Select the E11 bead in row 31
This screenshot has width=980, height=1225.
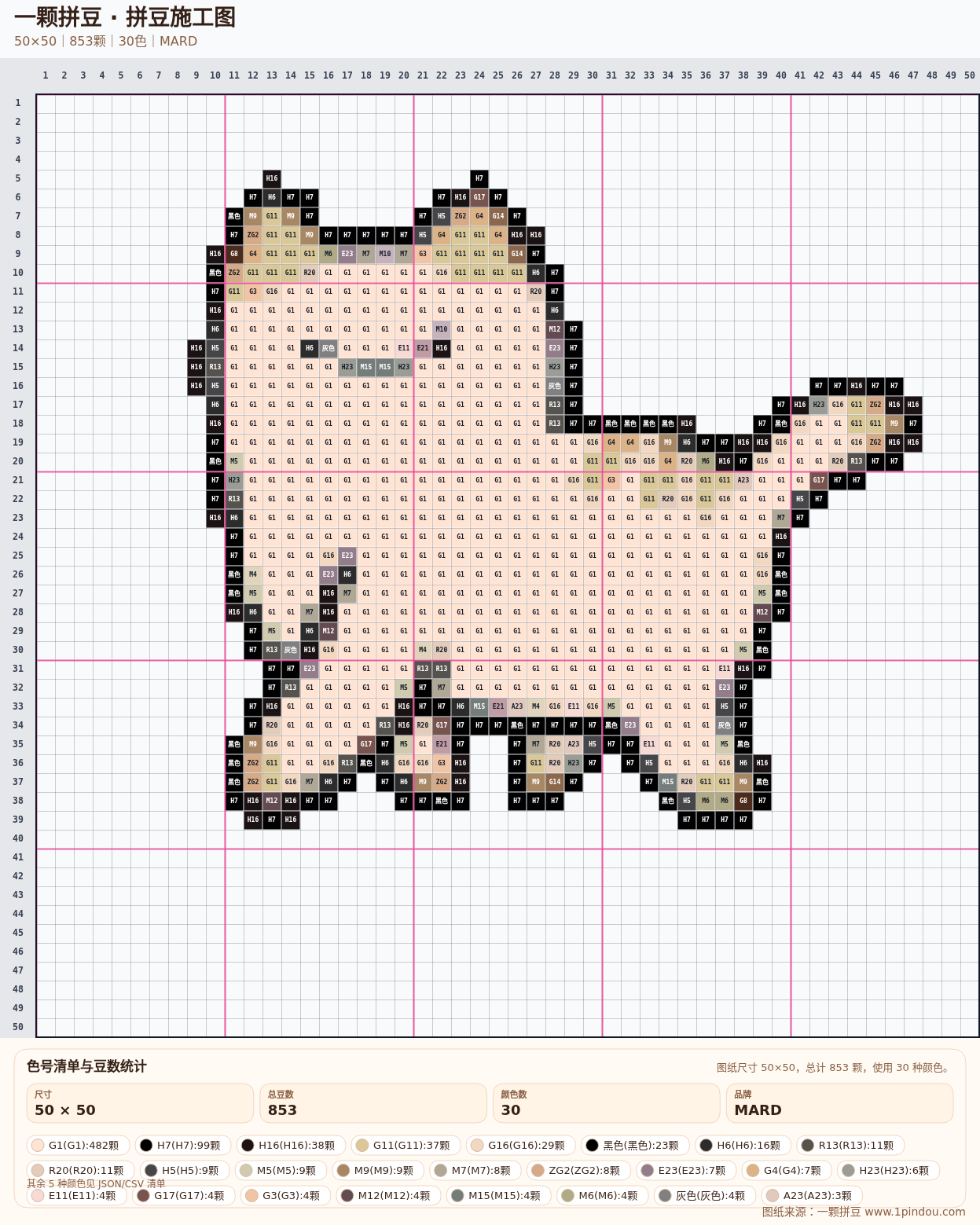pos(725,669)
